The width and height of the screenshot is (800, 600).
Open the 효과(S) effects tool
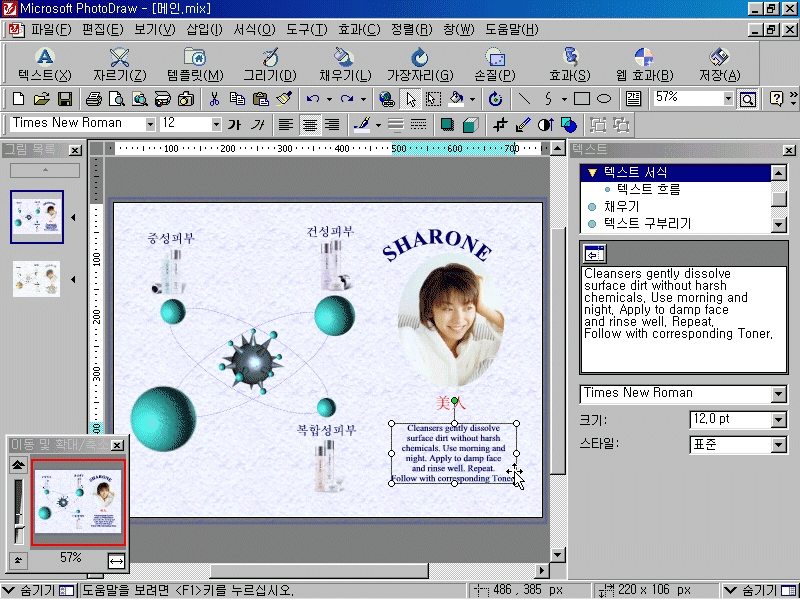point(569,65)
